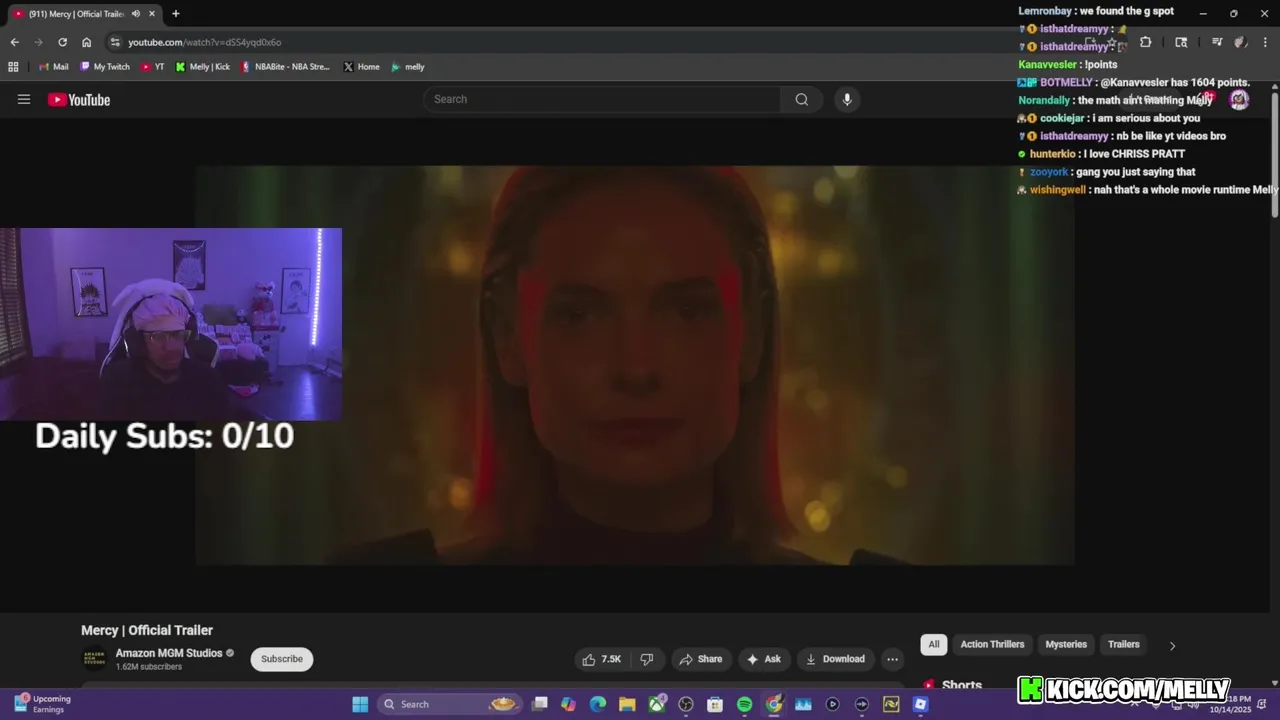Screen dimensions: 1280x720
Task: Open OBS Studio from taskbar
Action: pos(686,704)
